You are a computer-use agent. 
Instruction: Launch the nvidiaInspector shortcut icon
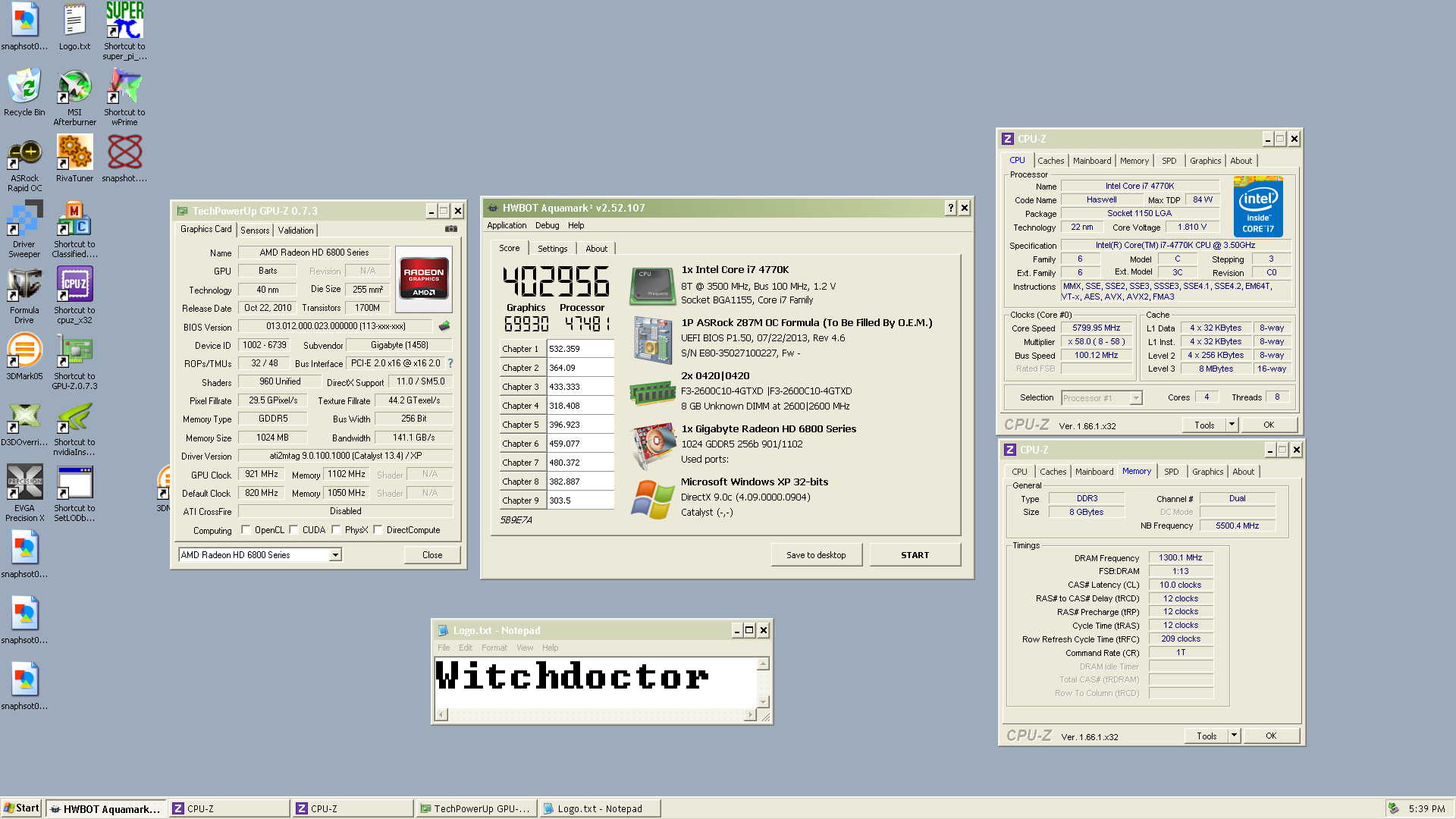pos(74,428)
